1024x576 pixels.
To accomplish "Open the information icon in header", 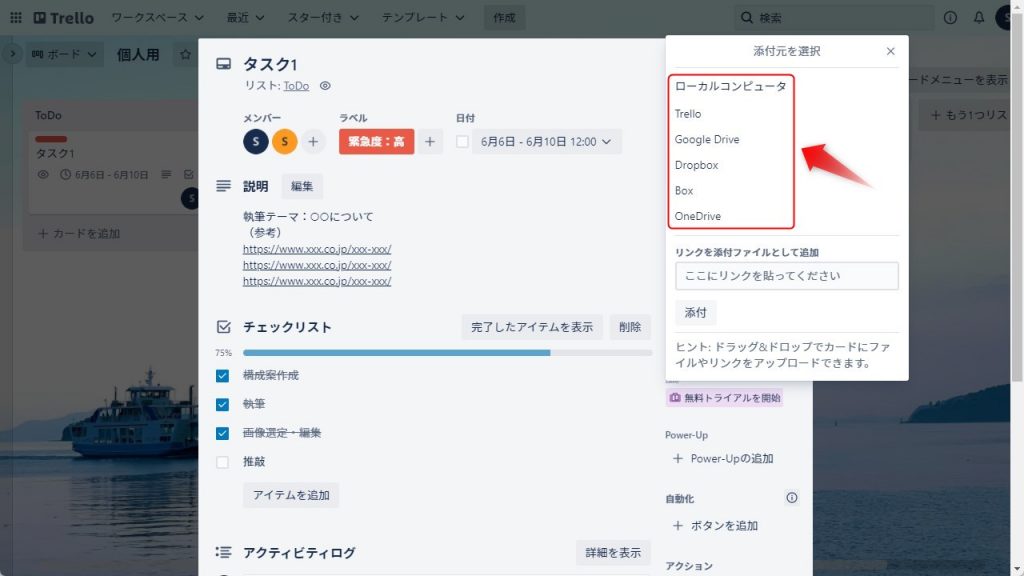I will (x=950, y=18).
